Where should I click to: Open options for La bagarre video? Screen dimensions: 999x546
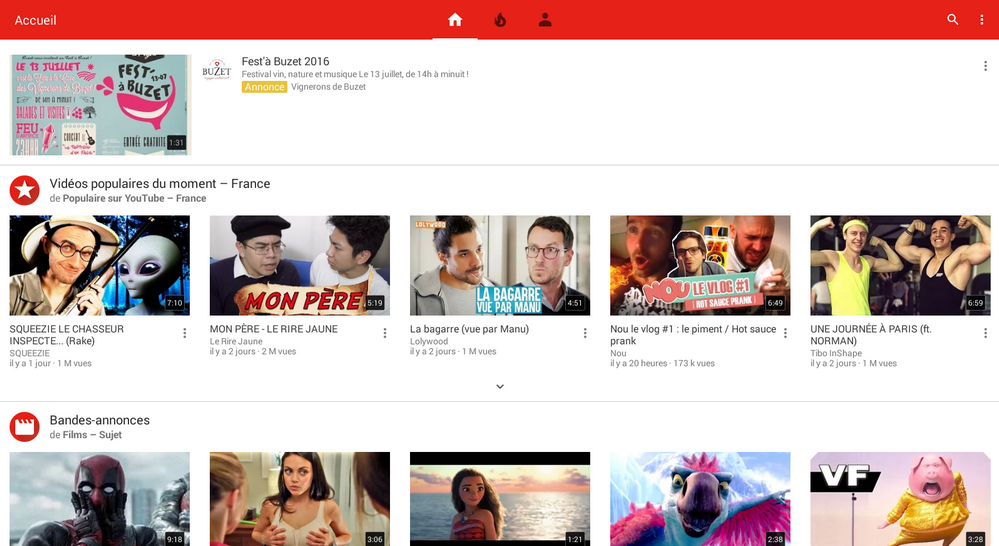pos(585,333)
